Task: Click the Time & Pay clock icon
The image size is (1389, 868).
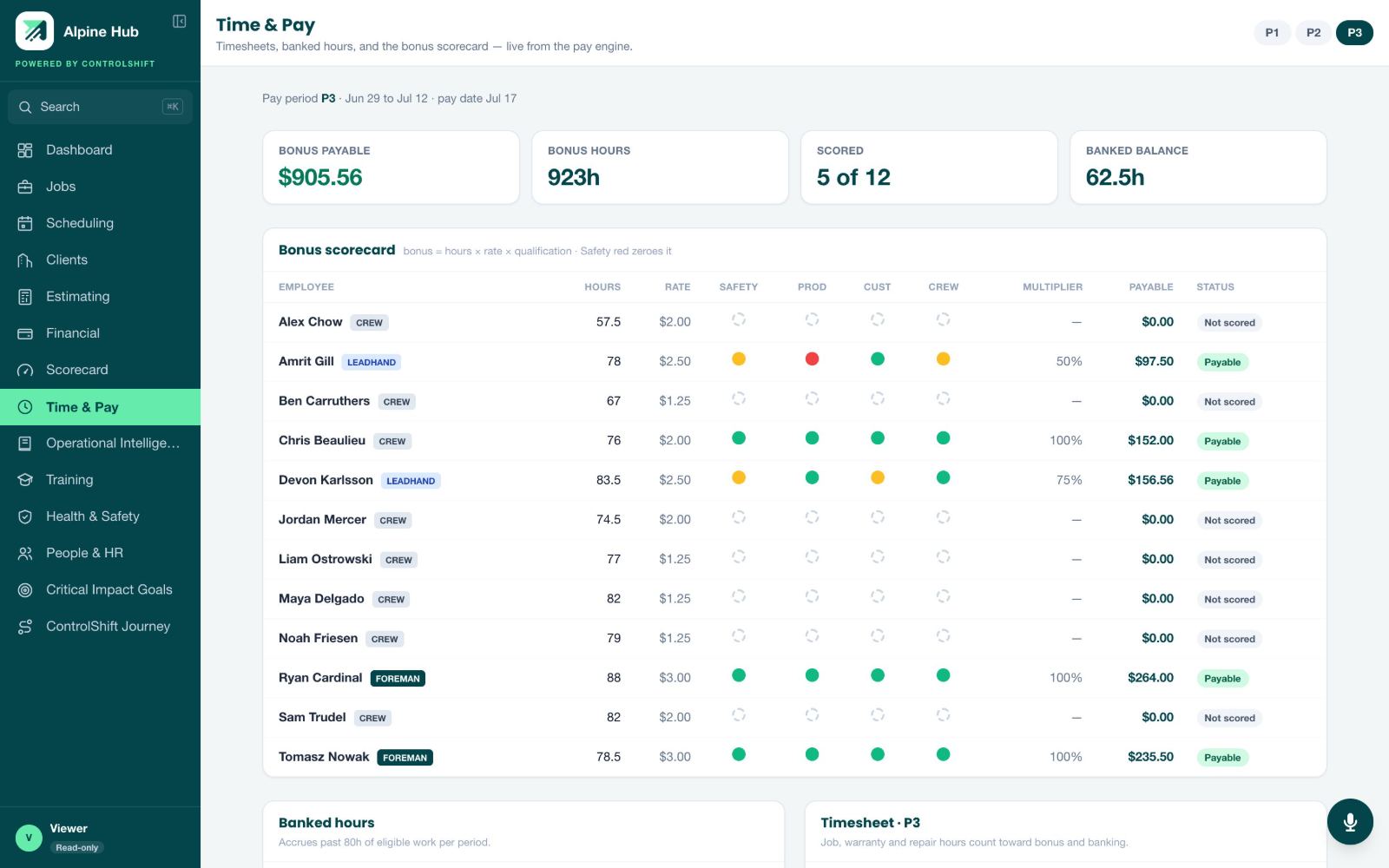Action: point(25,407)
